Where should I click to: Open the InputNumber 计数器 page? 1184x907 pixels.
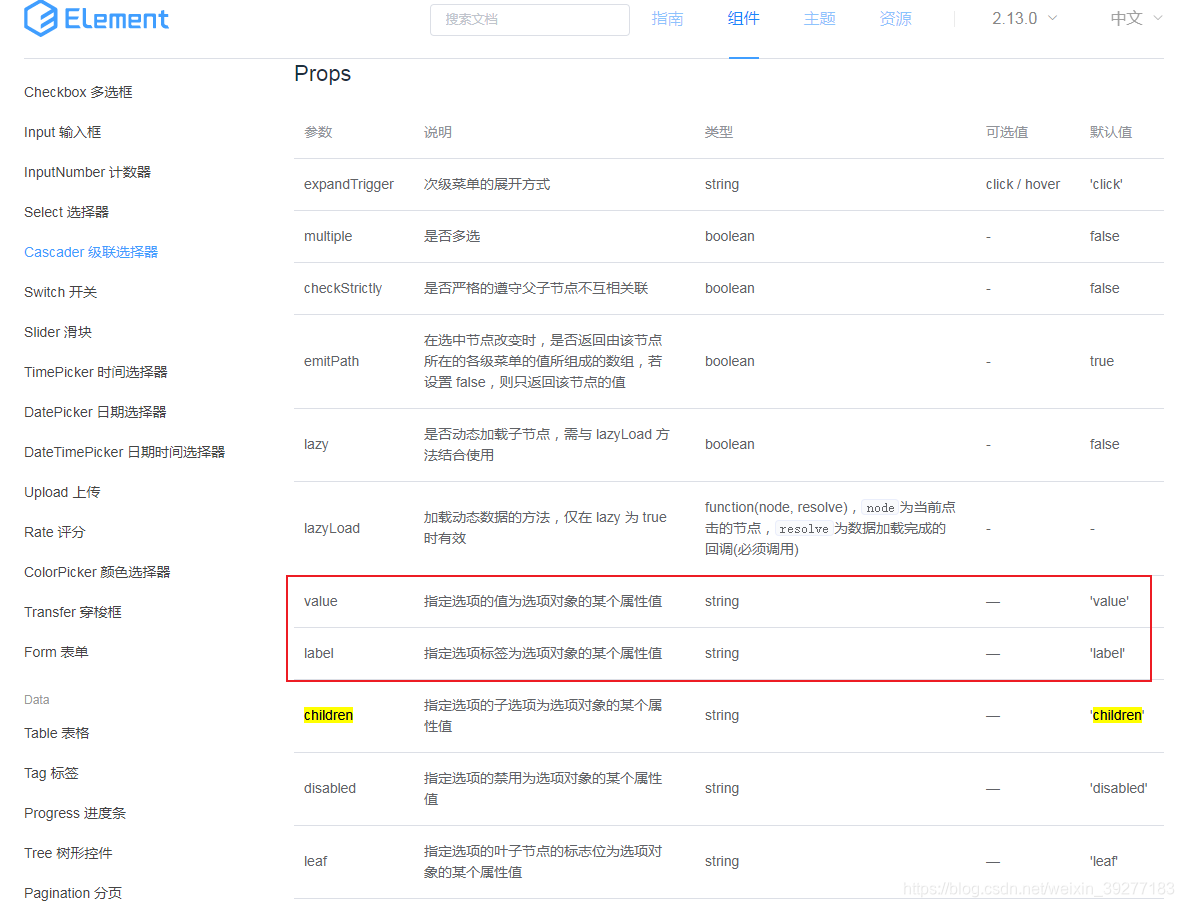[x=87, y=172]
